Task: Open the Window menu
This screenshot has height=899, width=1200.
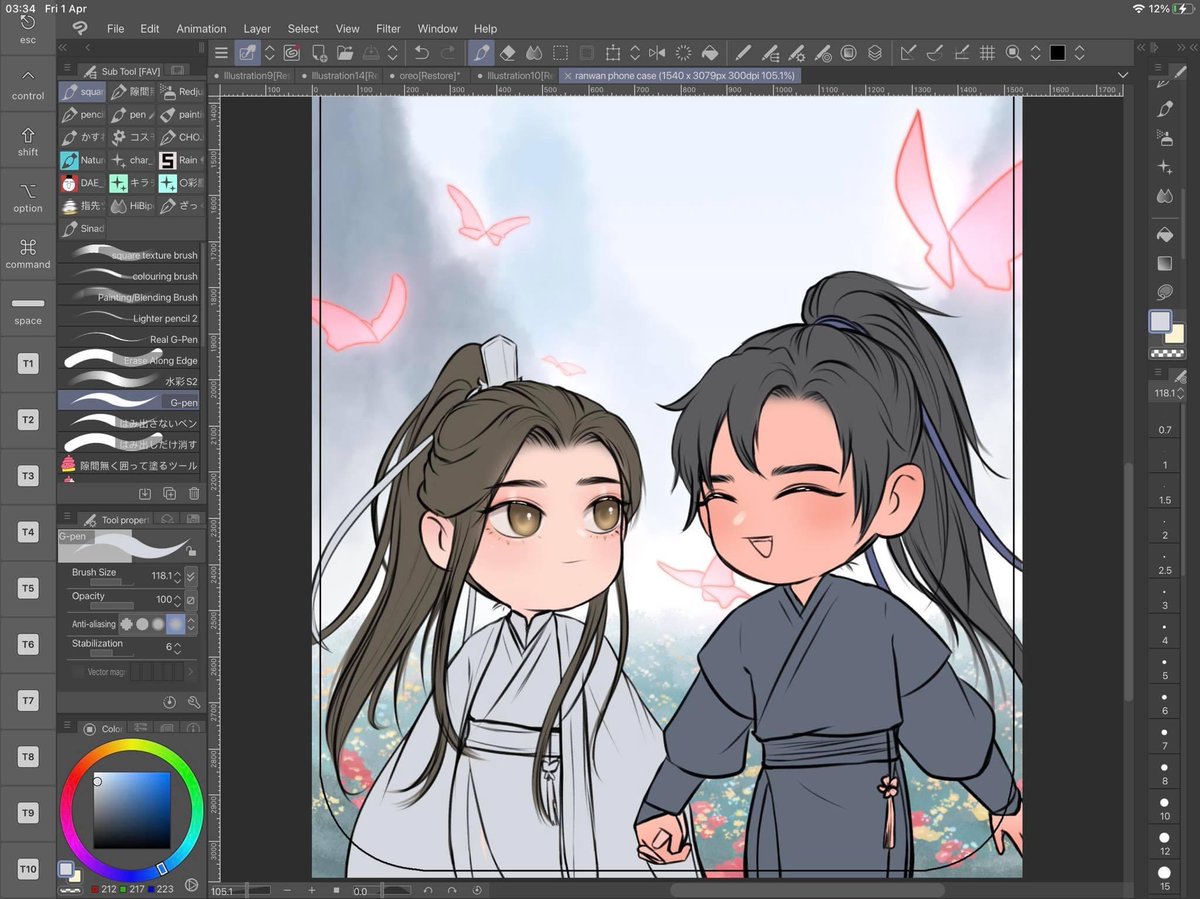Action: click(437, 29)
